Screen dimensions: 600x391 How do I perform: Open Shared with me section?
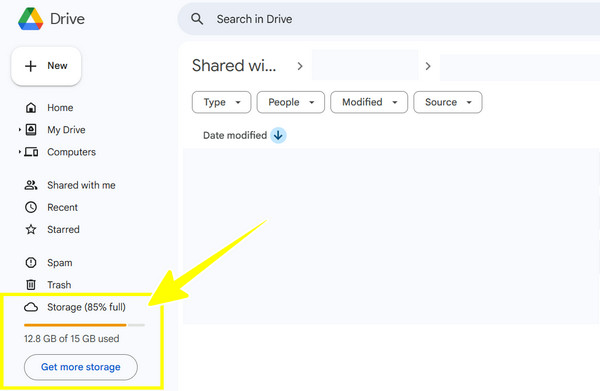pos(81,185)
